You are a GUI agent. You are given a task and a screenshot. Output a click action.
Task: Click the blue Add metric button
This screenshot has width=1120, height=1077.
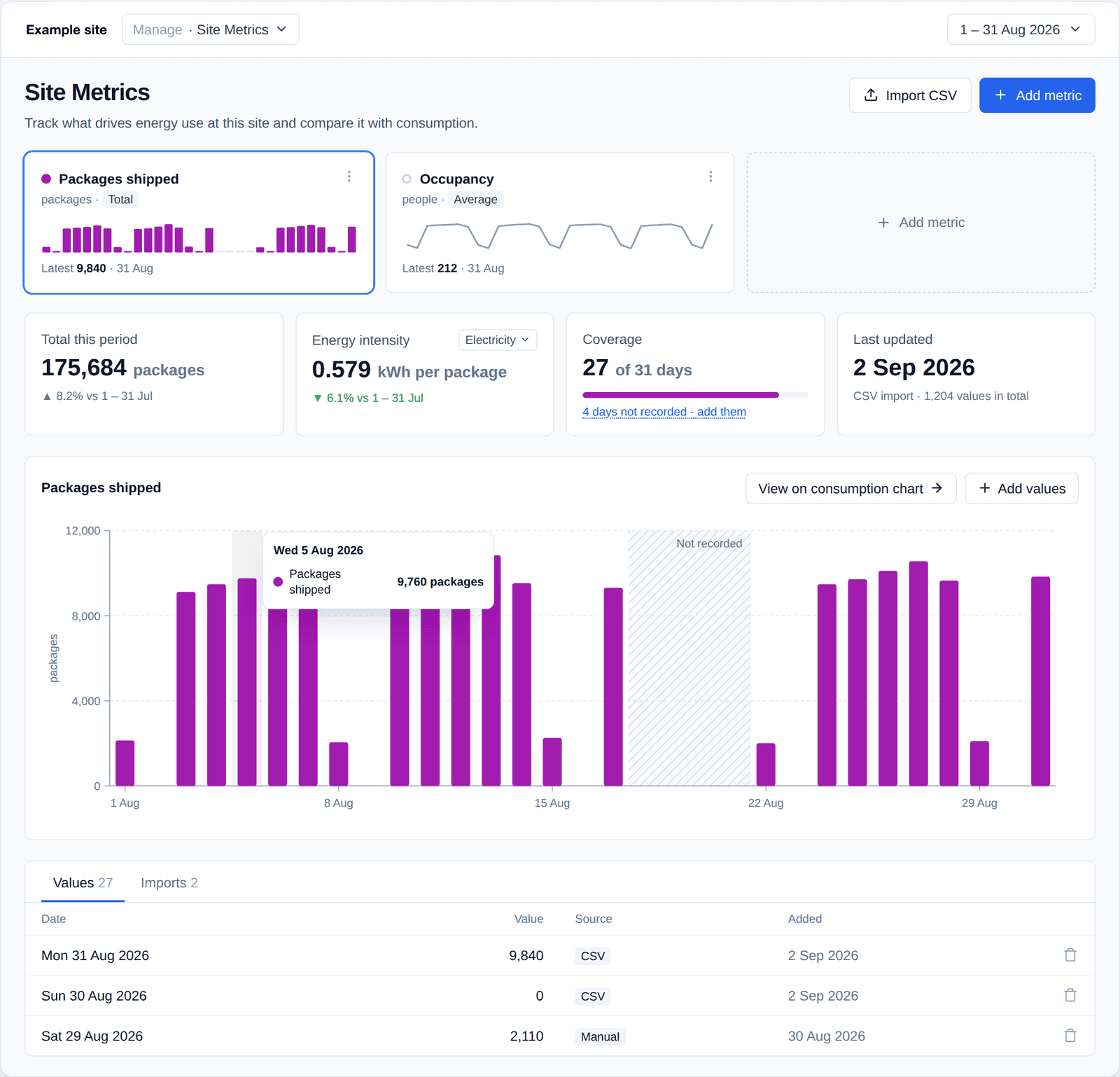[1037, 95]
